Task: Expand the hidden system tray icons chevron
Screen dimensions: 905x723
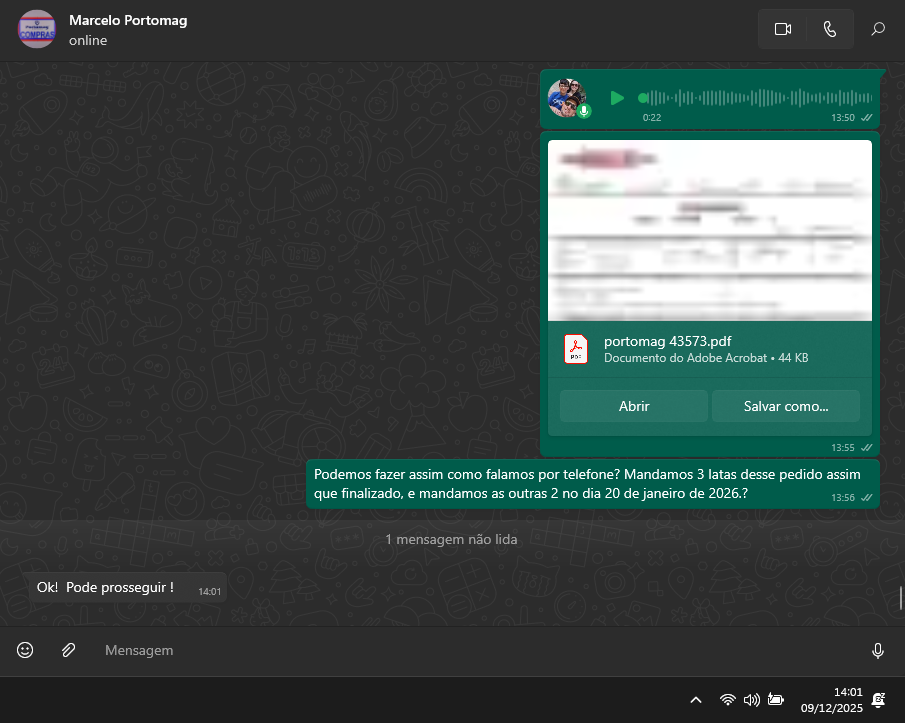Action: (x=696, y=700)
